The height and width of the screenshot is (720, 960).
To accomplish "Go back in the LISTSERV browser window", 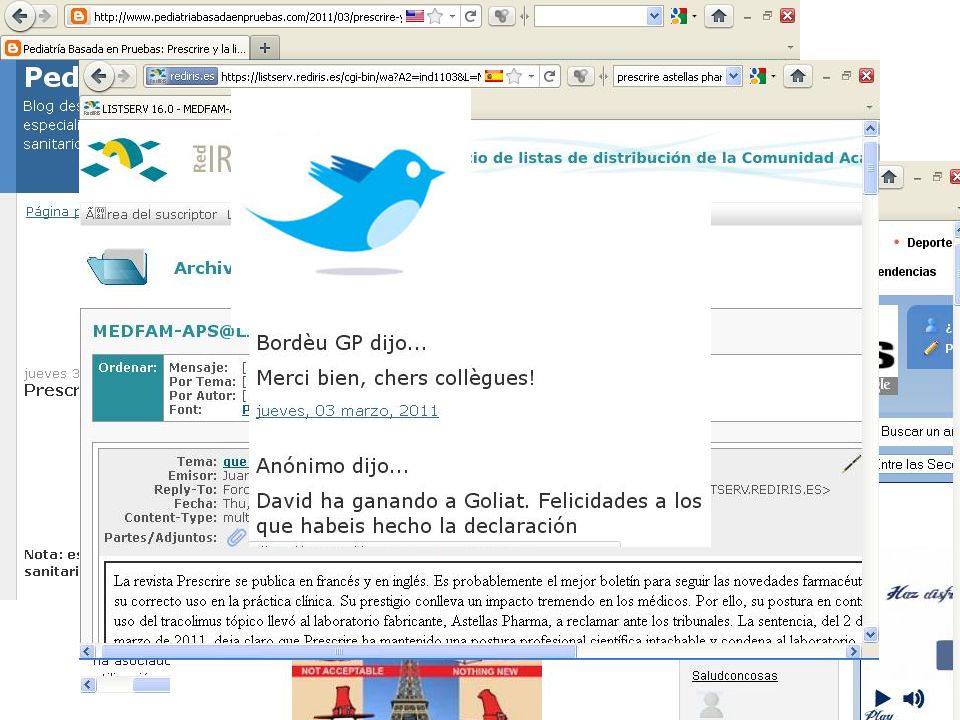I will pos(98,76).
